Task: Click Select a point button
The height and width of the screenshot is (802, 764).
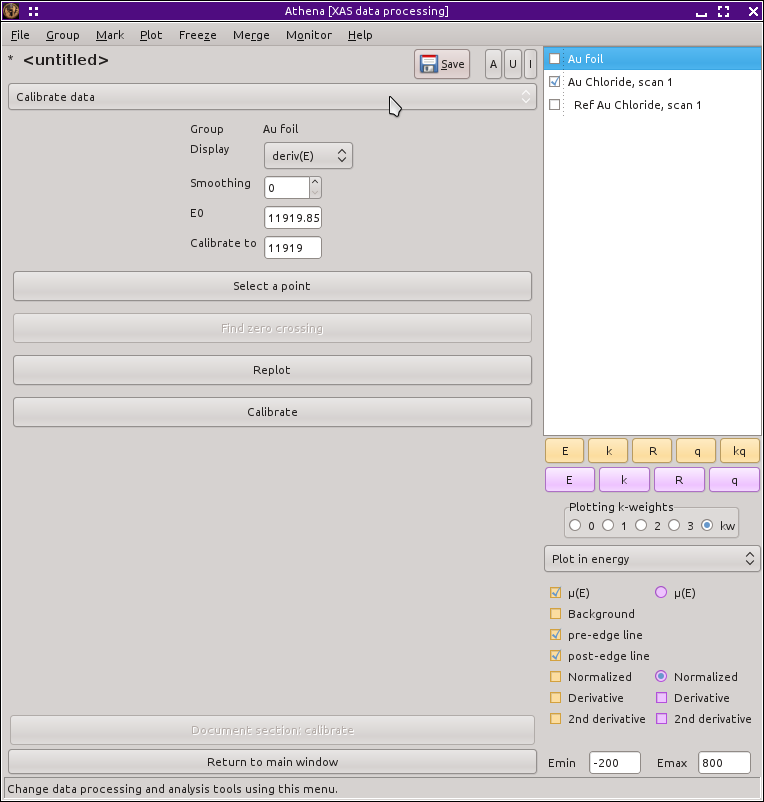Action: point(272,286)
